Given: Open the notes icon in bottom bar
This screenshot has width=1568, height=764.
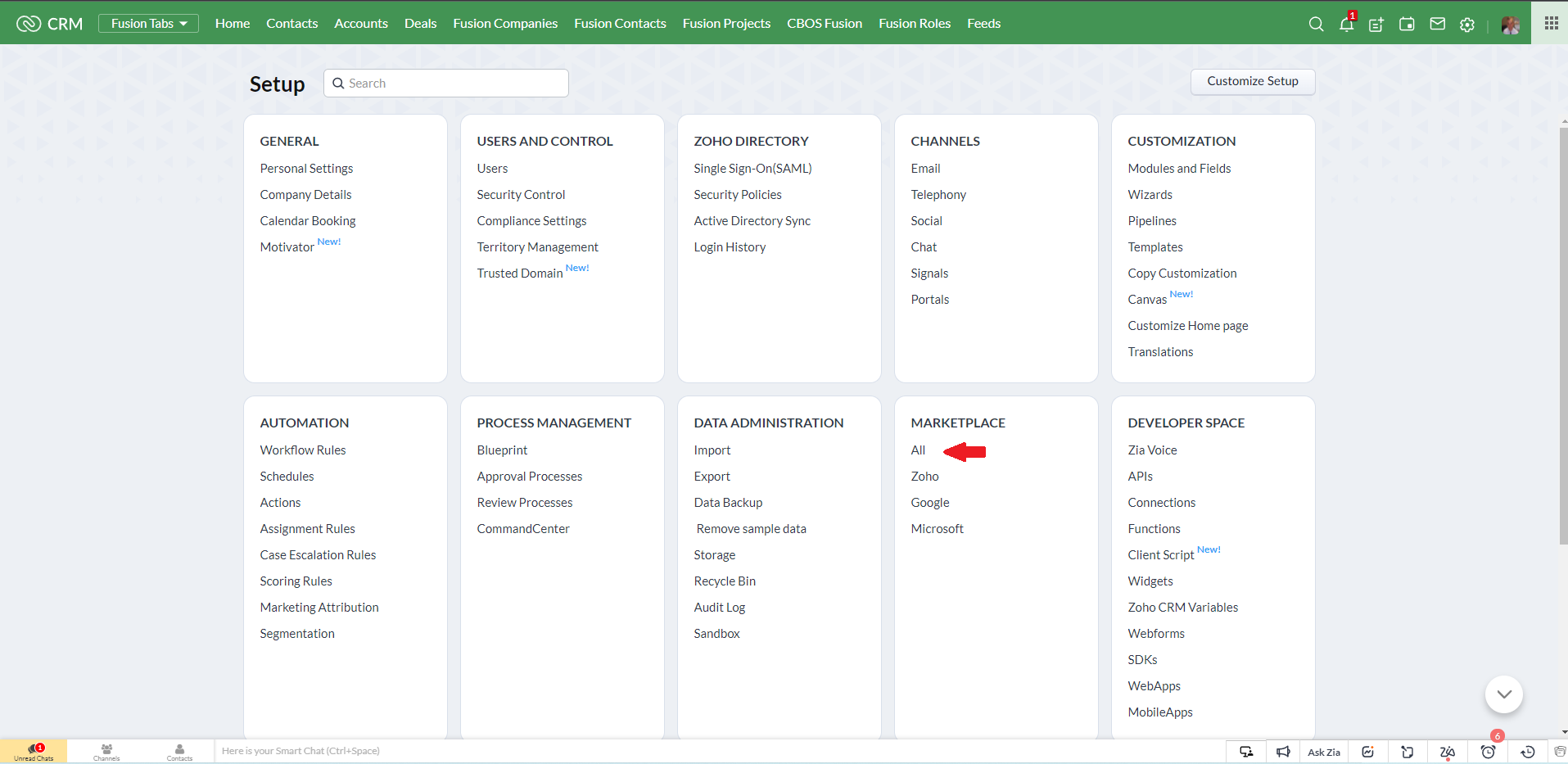Looking at the screenshot, I should coord(1408,752).
